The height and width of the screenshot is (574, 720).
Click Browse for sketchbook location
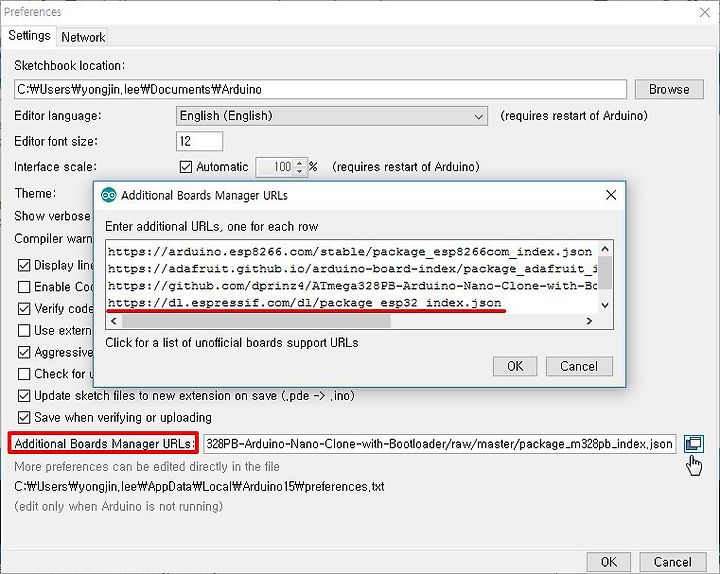point(669,89)
